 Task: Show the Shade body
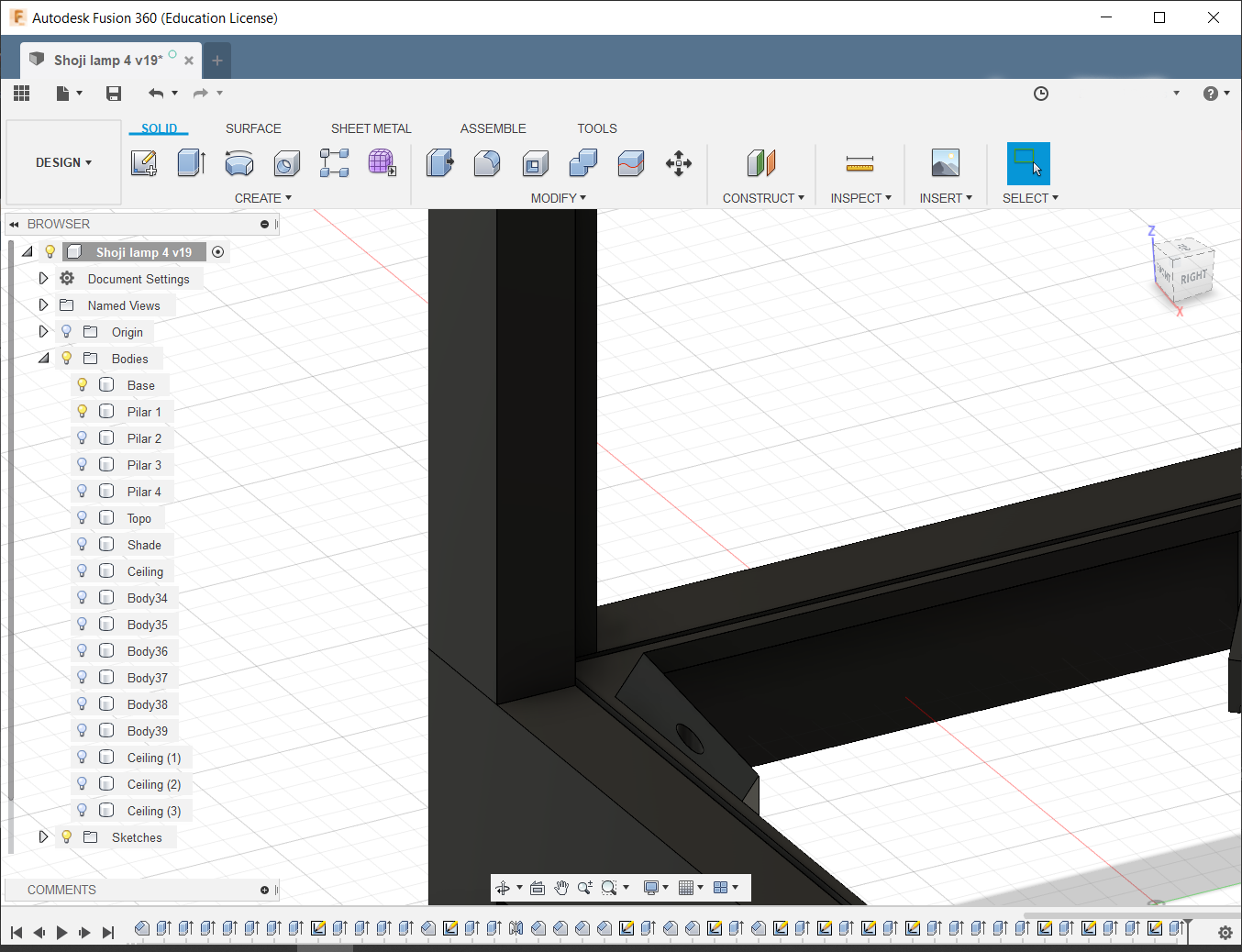coord(83,545)
